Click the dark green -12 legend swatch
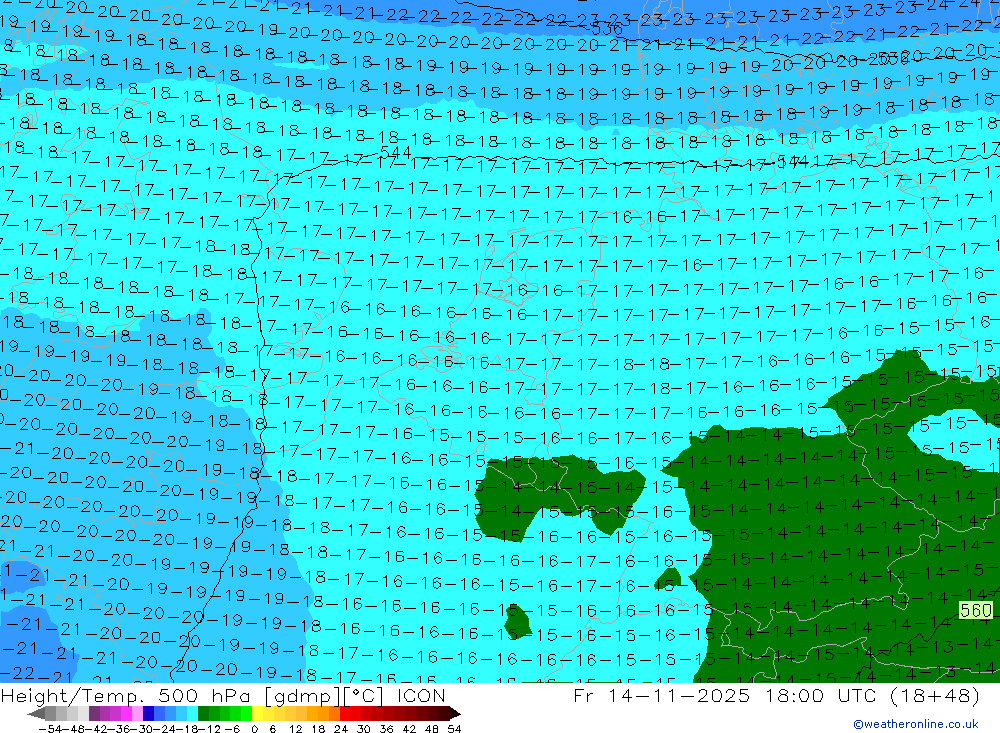The width and height of the screenshot is (1000, 733). 203,713
